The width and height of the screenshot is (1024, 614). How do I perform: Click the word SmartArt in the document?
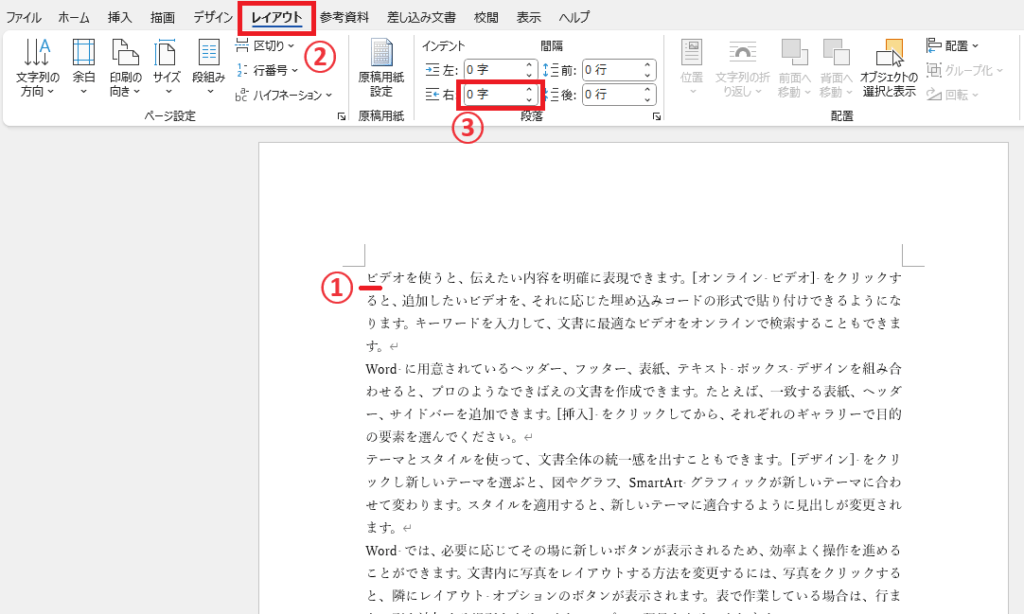tap(656, 483)
